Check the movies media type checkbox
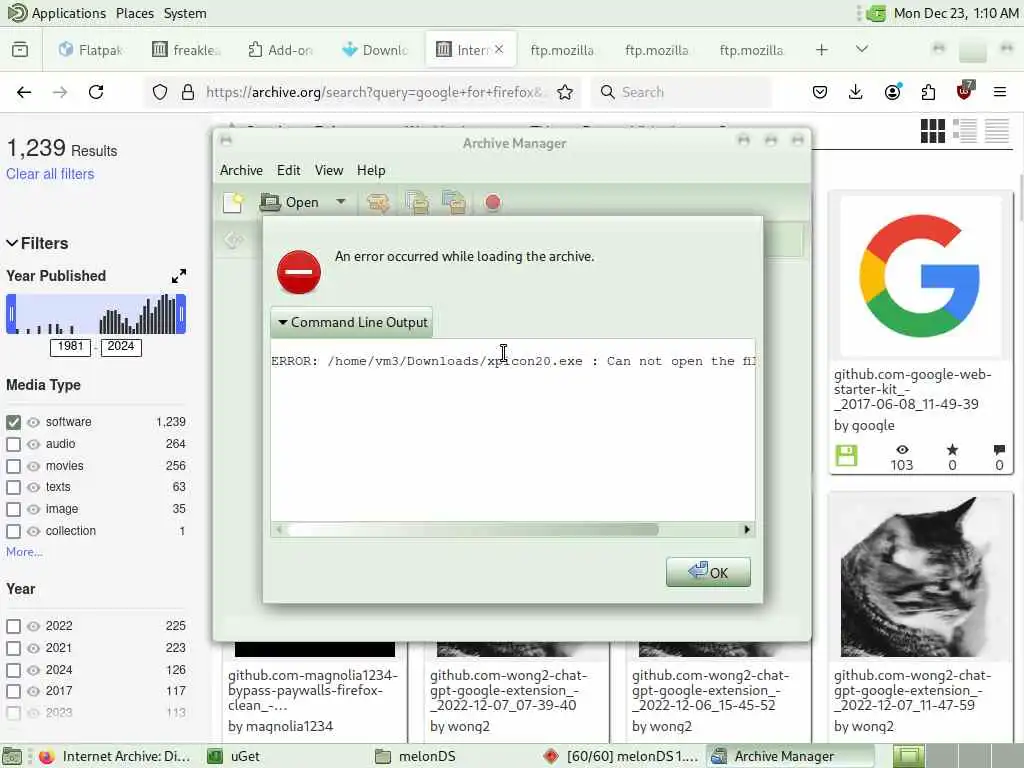Viewport: 1024px width, 768px height. point(14,466)
